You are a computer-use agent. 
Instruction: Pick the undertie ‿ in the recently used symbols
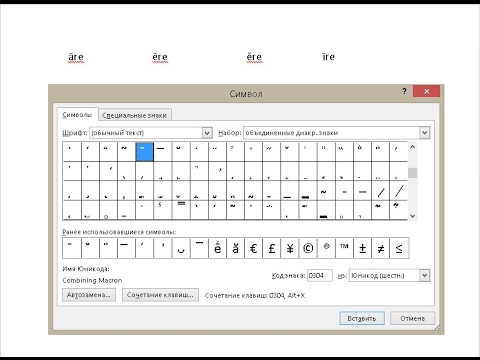(181, 248)
